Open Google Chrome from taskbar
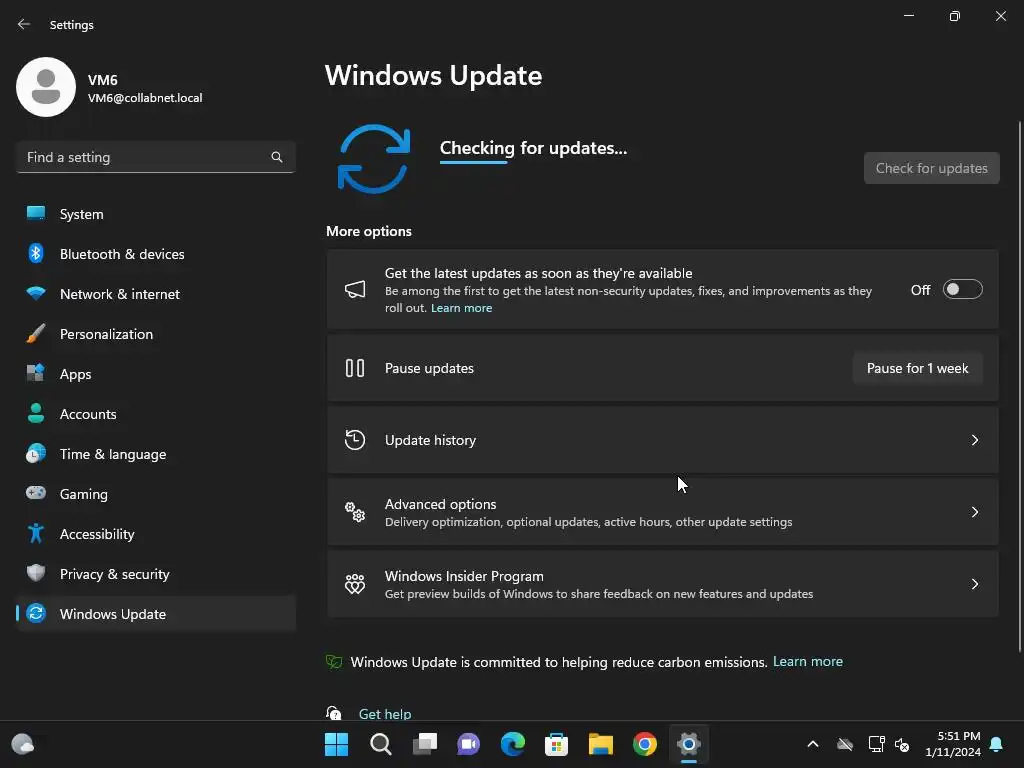 [x=645, y=744]
